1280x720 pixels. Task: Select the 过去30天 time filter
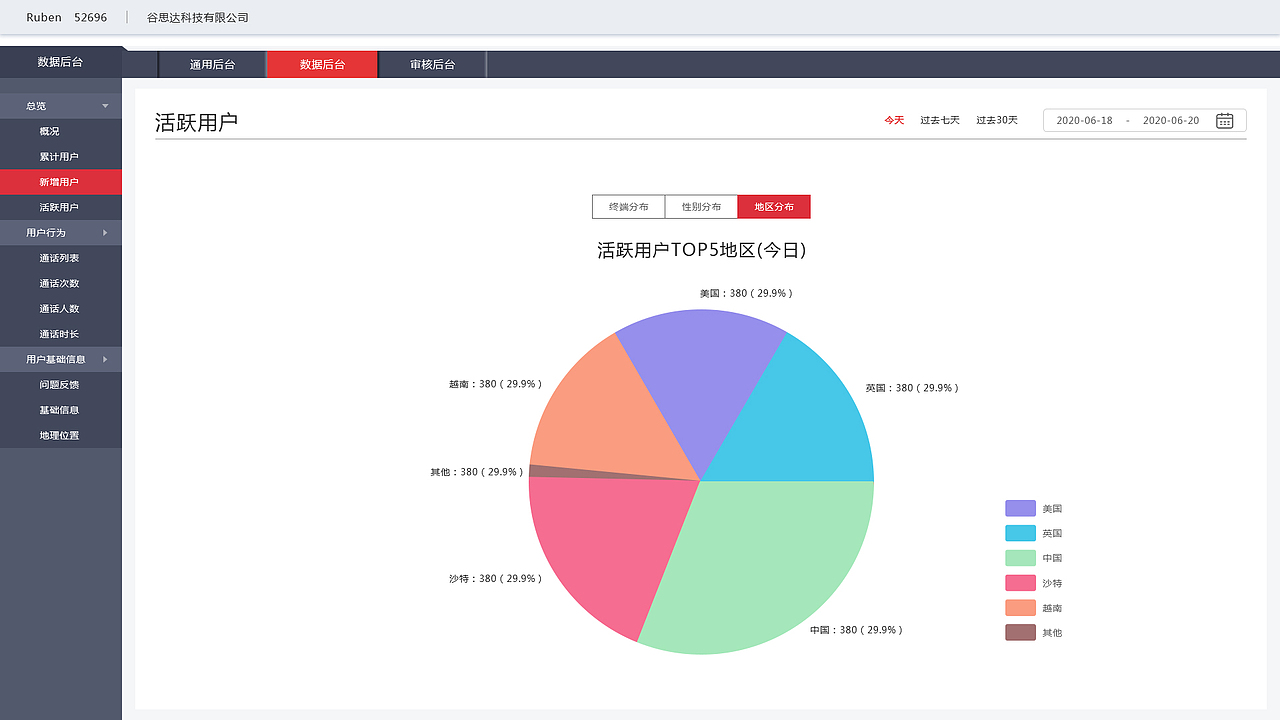[996, 119]
